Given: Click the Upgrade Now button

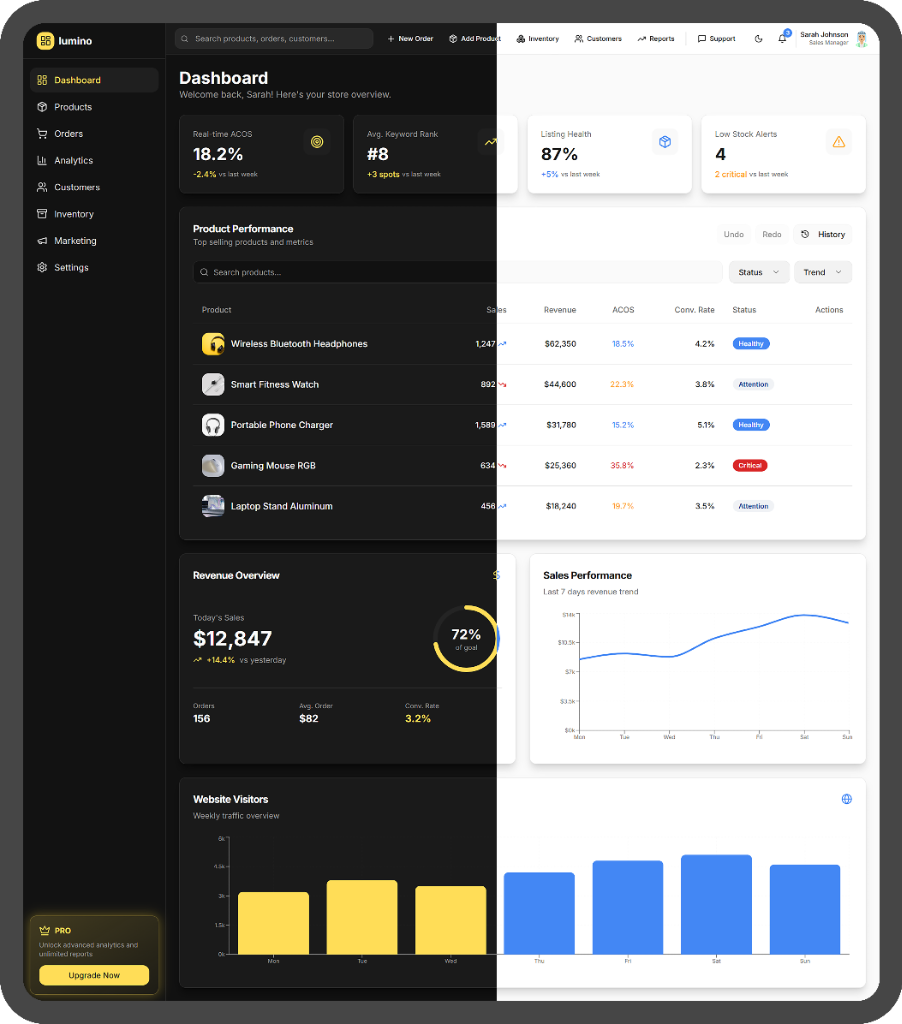Looking at the screenshot, I should [x=93, y=975].
